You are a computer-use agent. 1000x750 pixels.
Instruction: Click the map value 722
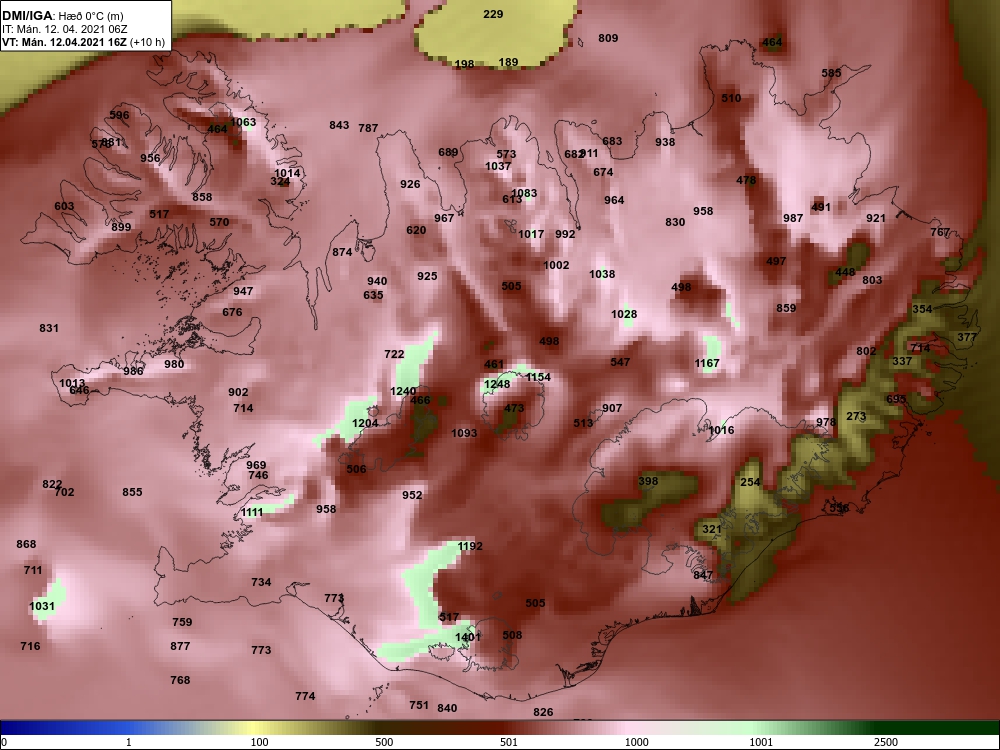[394, 355]
